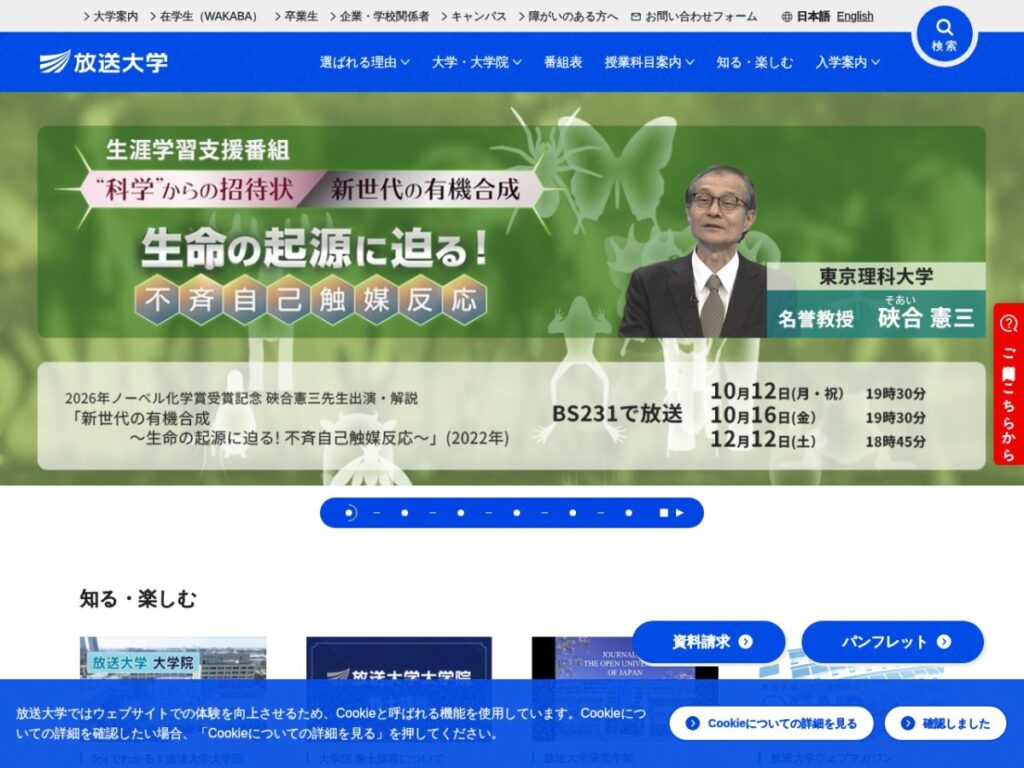Image resolution: width=1024 pixels, height=768 pixels.
Task: Play the carousel slideshow
Action: tap(680, 513)
